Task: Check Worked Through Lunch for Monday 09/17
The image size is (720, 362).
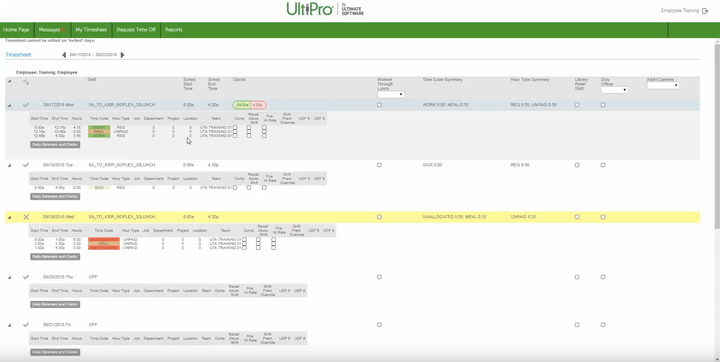Action: click(x=379, y=105)
